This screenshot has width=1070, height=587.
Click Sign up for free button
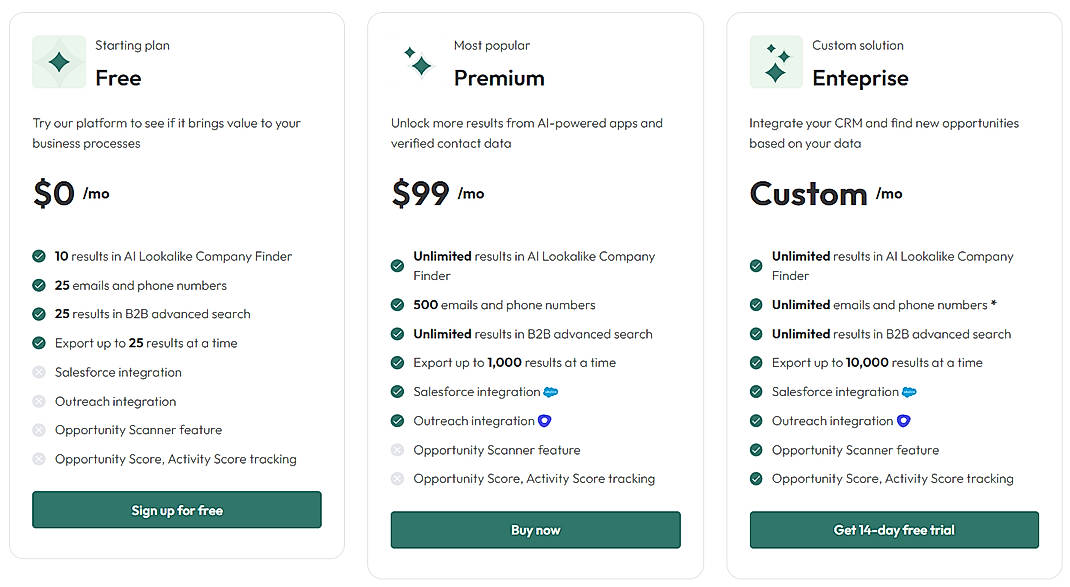[x=176, y=510]
